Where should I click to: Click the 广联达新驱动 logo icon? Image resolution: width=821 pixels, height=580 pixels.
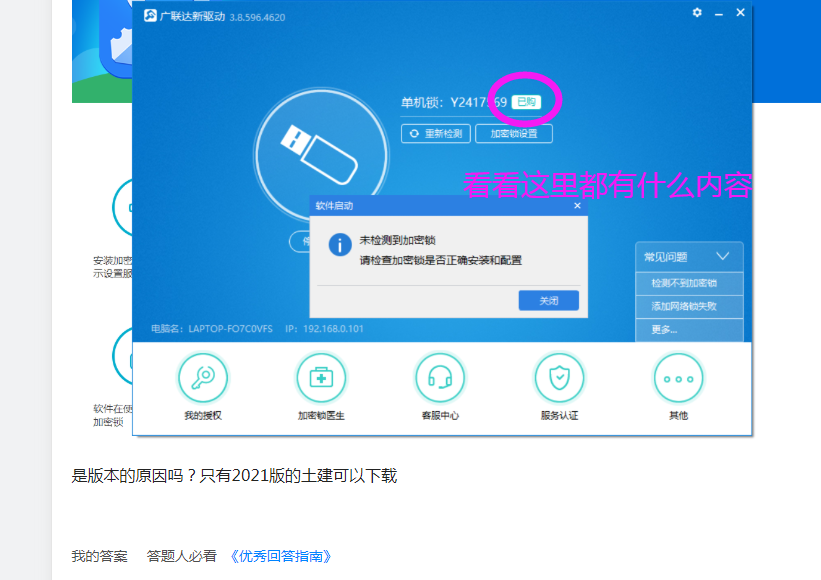[150, 16]
